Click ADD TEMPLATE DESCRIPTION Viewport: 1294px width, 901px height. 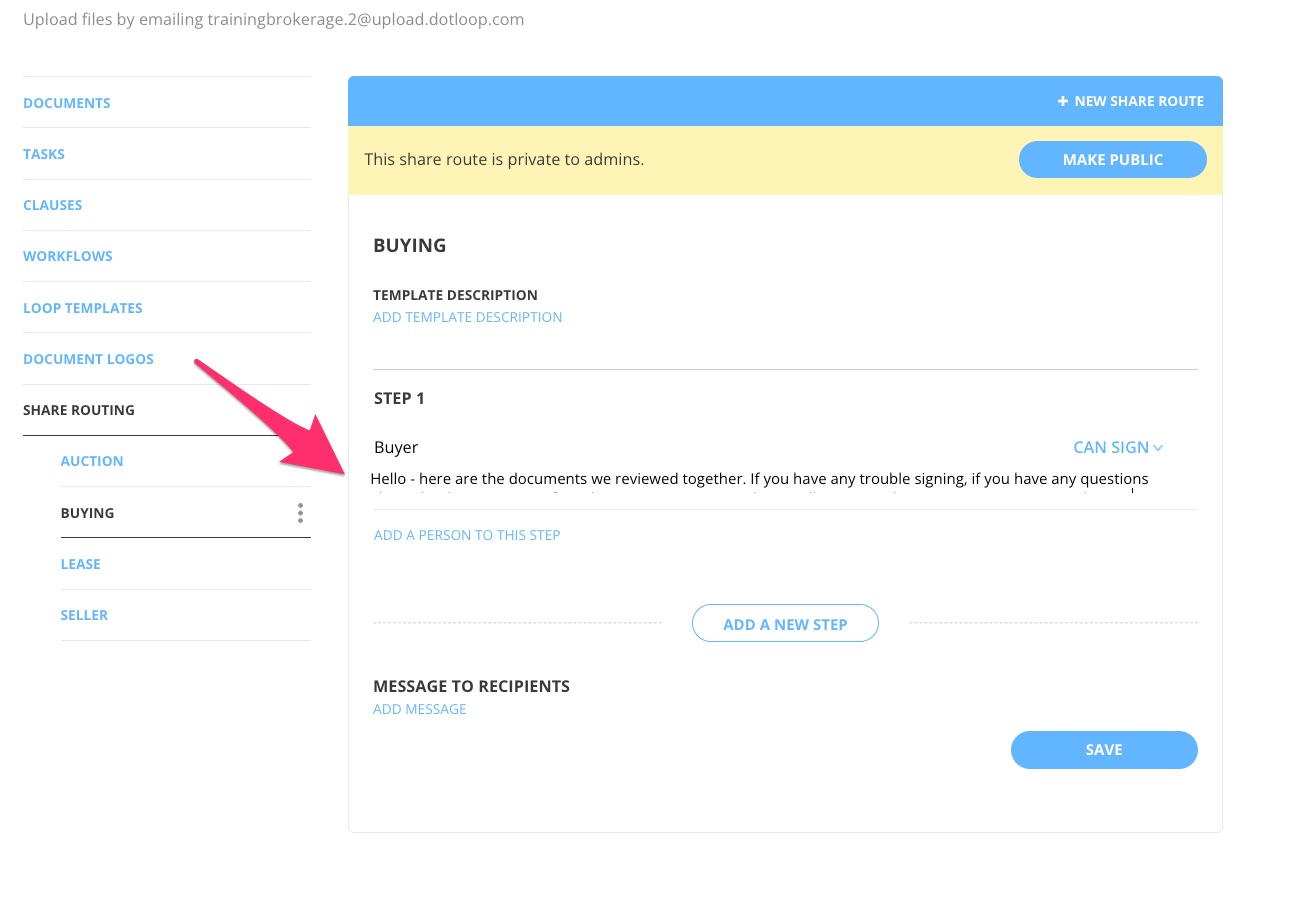tap(467, 316)
